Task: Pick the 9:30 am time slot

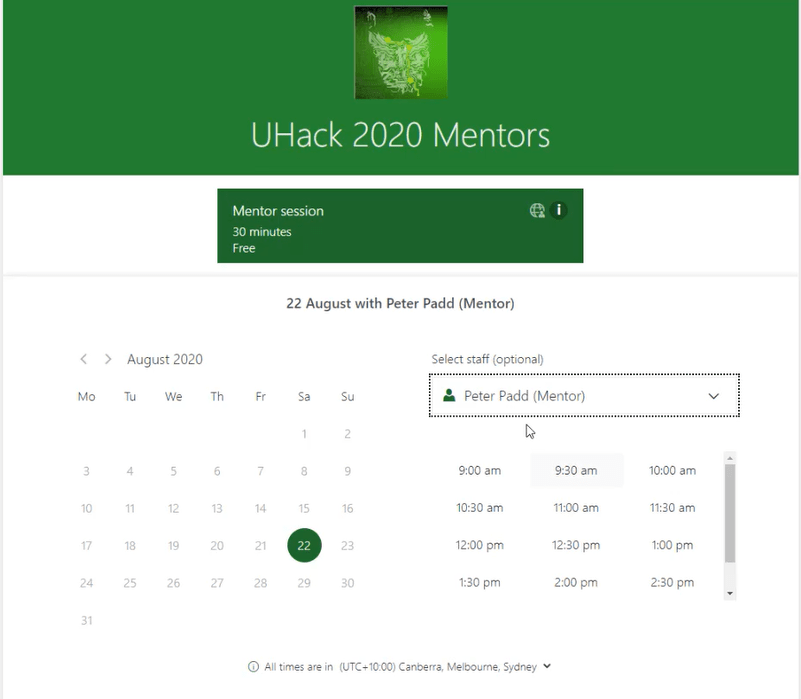Action: [x=576, y=470]
